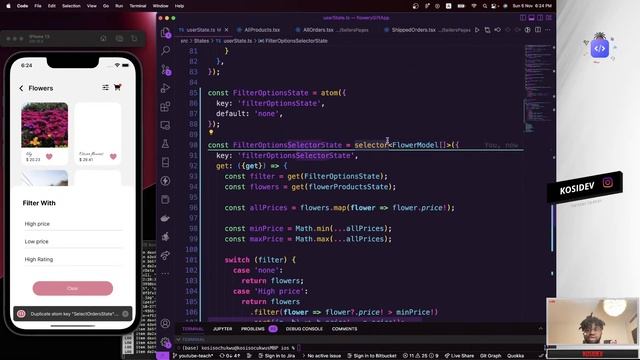
Task: Click the Run file play icon in editor toolbar
Action: tap(477, 30)
